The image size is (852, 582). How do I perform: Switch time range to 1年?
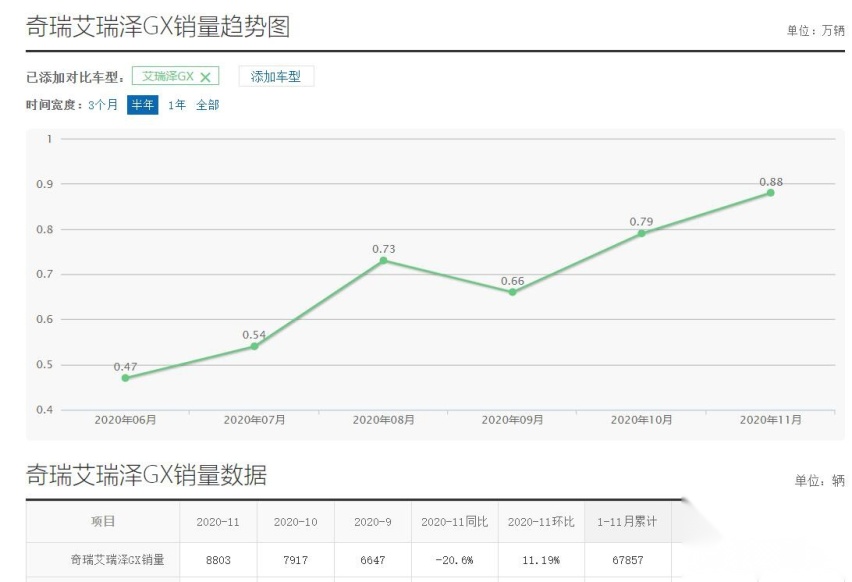click(177, 105)
